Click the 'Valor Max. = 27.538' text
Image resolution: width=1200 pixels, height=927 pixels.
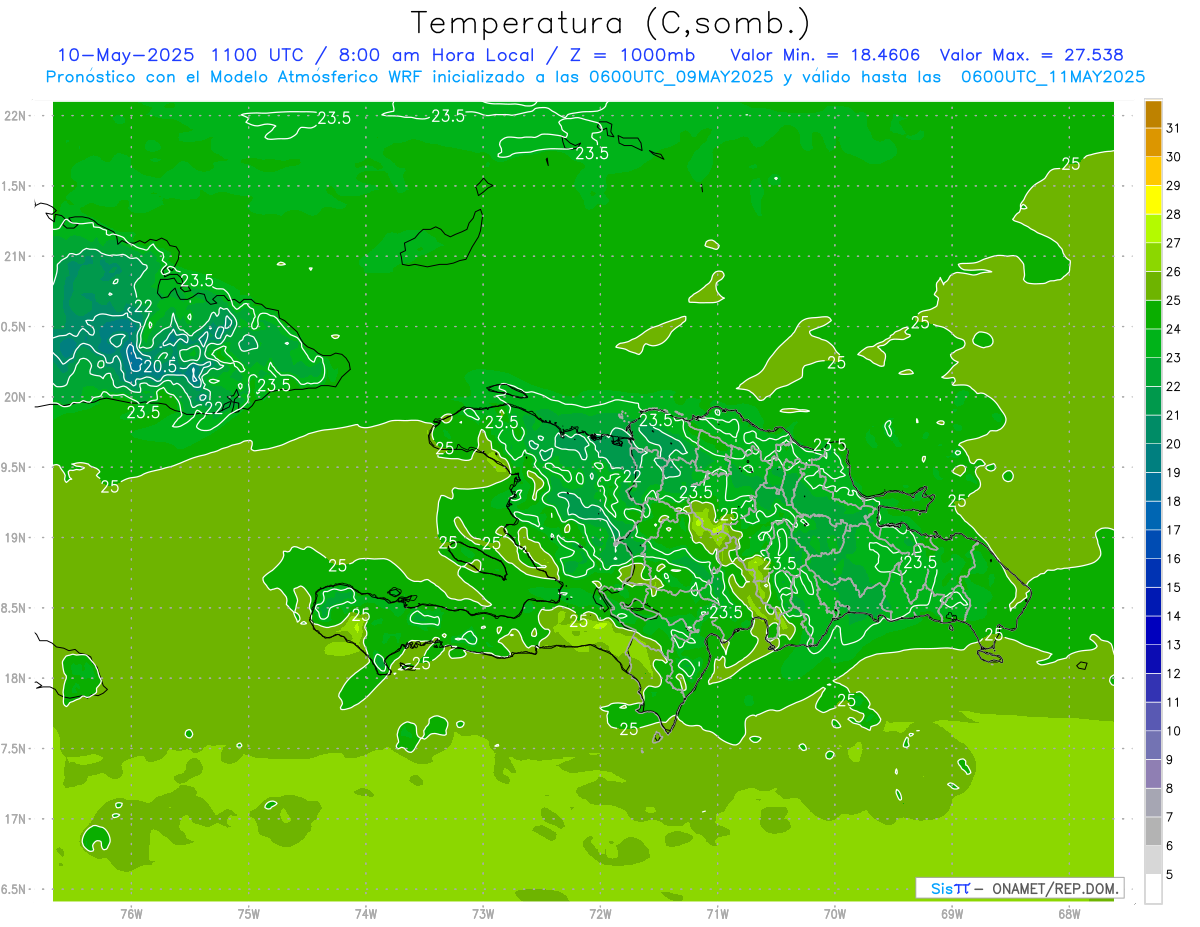tap(1032, 55)
